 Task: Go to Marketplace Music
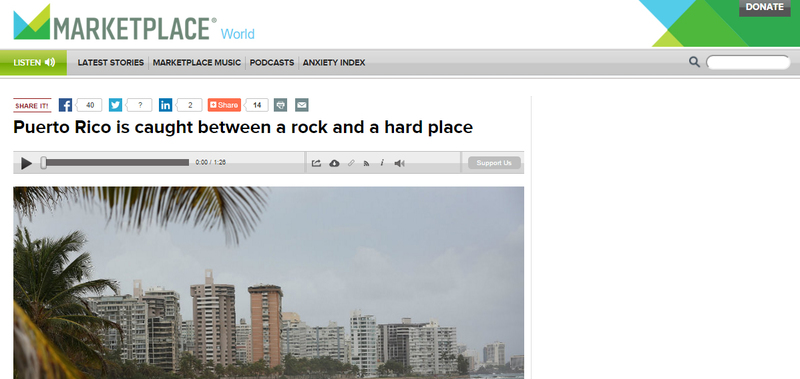pyautogui.click(x=197, y=63)
